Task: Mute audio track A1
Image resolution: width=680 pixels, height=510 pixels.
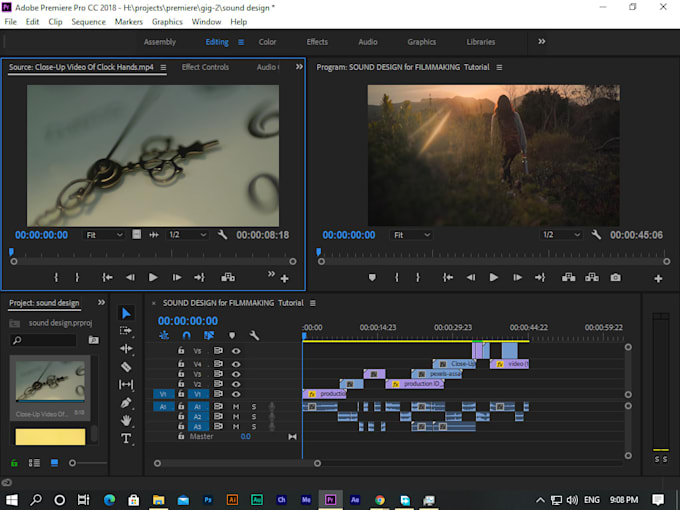Action: tap(236, 407)
